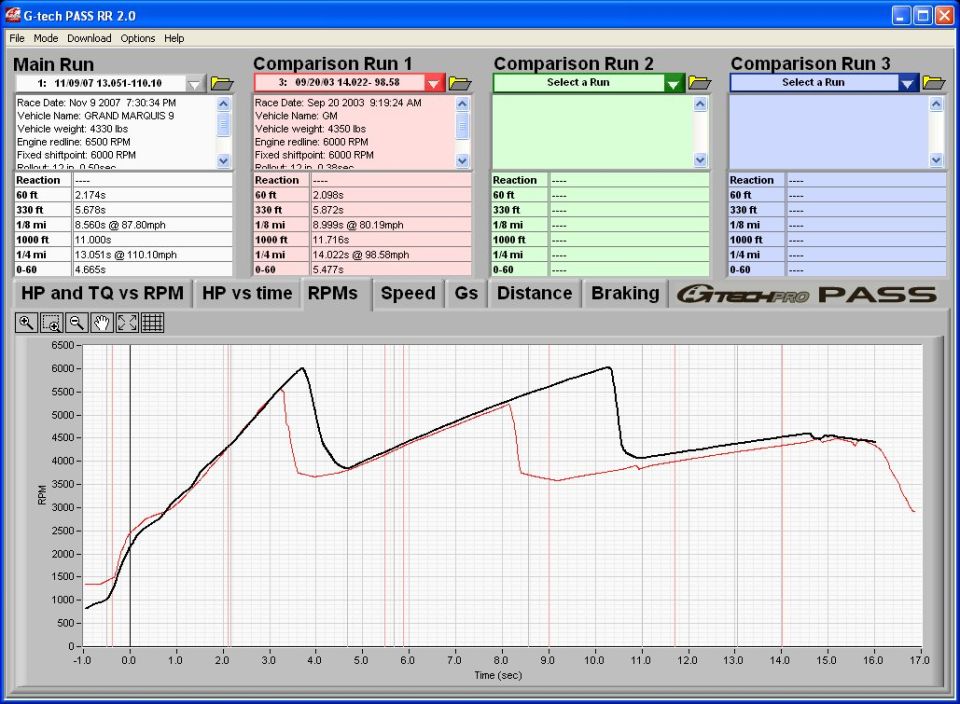The width and height of the screenshot is (960, 704).
Task: Open folder icon next to Main Run
Action: (x=222, y=83)
